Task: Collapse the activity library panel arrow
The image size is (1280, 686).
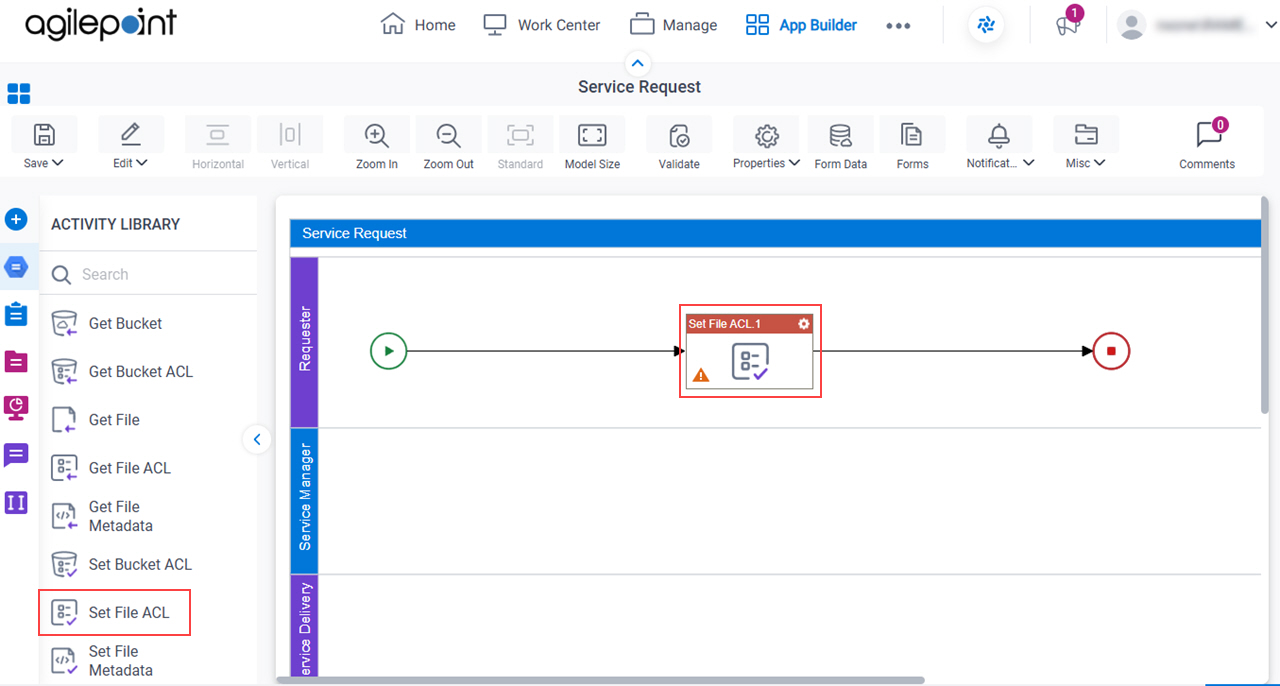Action: pyautogui.click(x=257, y=439)
